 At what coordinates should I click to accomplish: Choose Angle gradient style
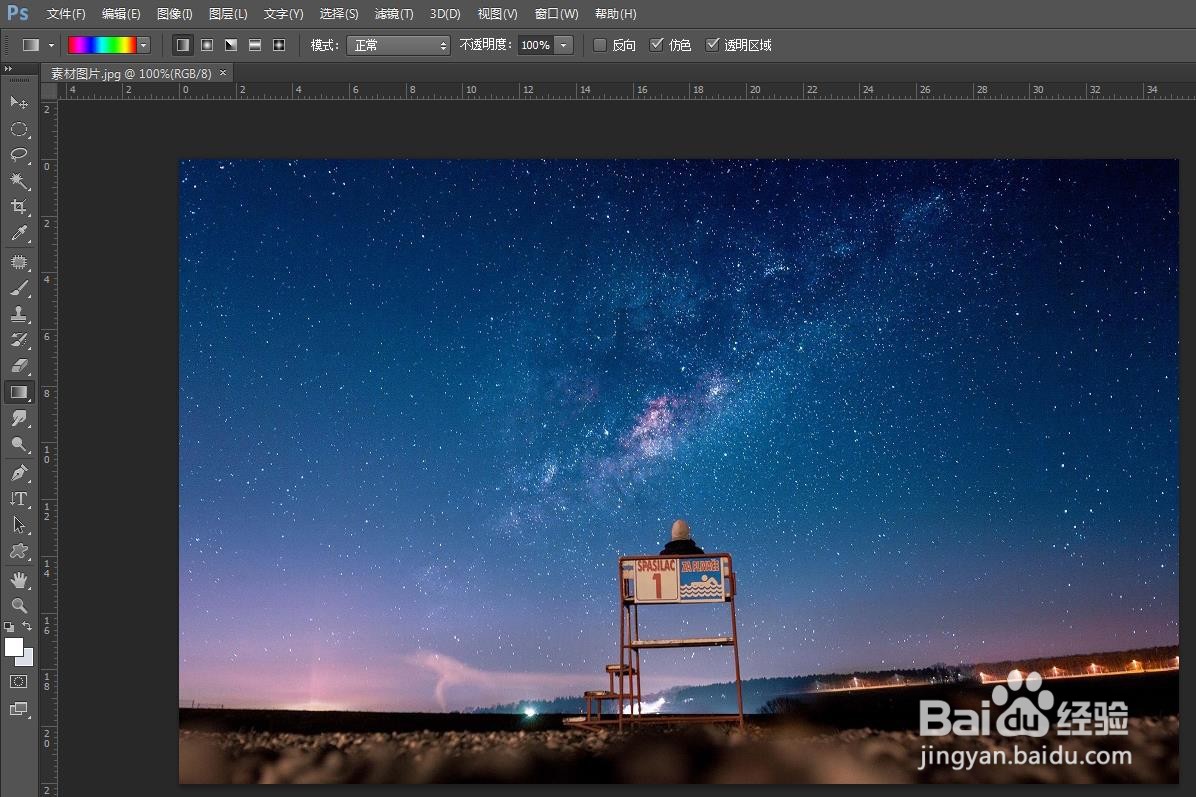[x=231, y=45]
